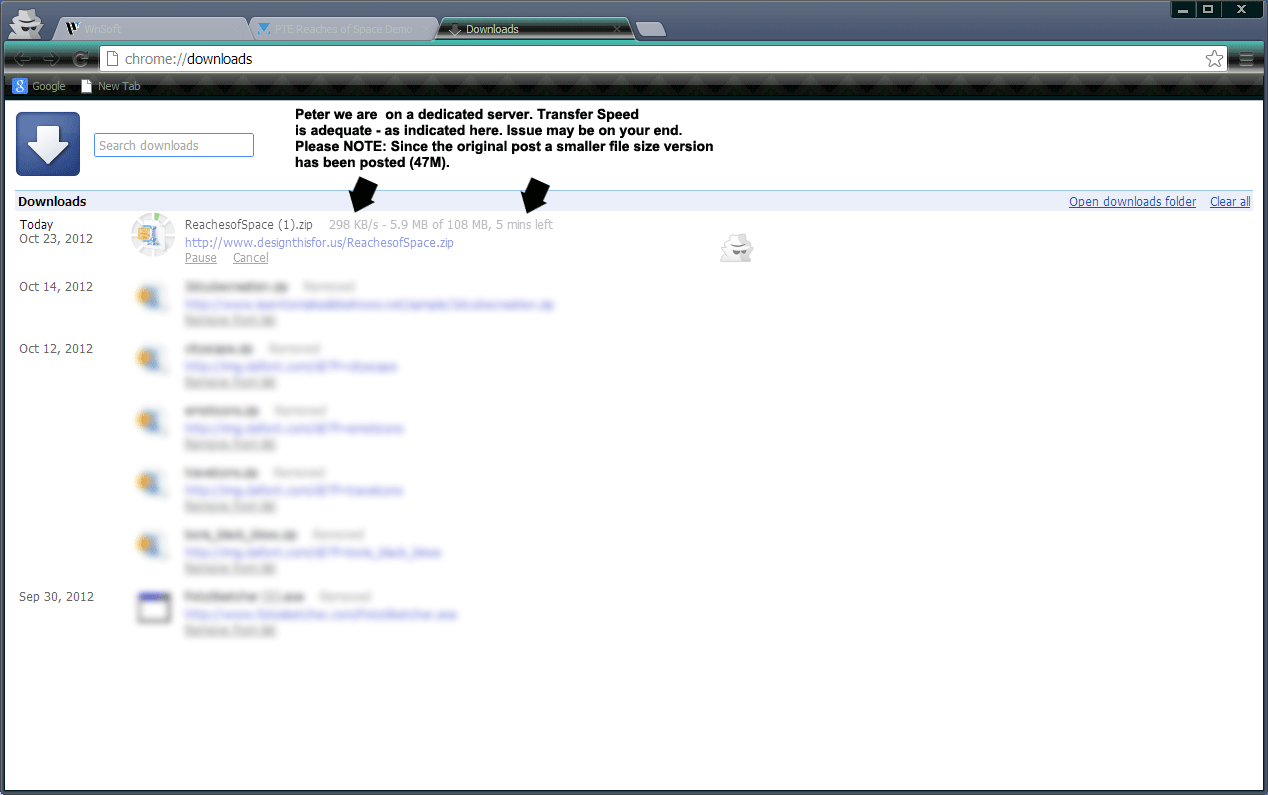This screenshot has width=1268, height=795.
Task: Open the designthisfor.us ReachesofSpace.zip URL
Action: 319,242
